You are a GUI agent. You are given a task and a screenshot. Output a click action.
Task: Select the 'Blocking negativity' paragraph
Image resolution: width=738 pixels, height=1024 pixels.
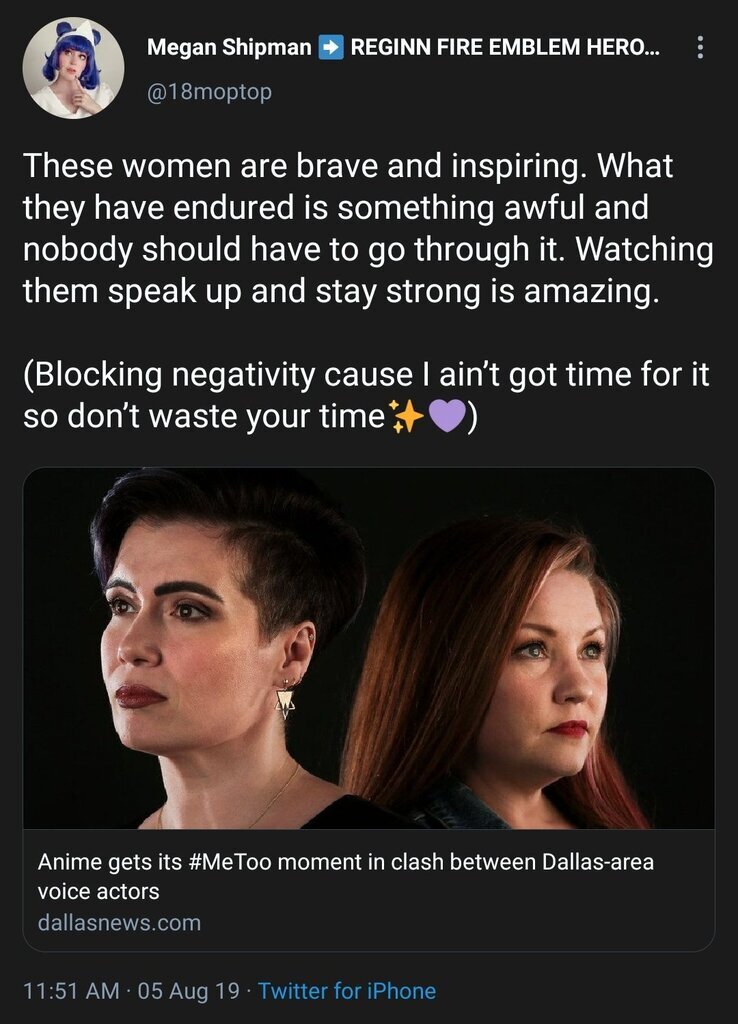(366, 395)
